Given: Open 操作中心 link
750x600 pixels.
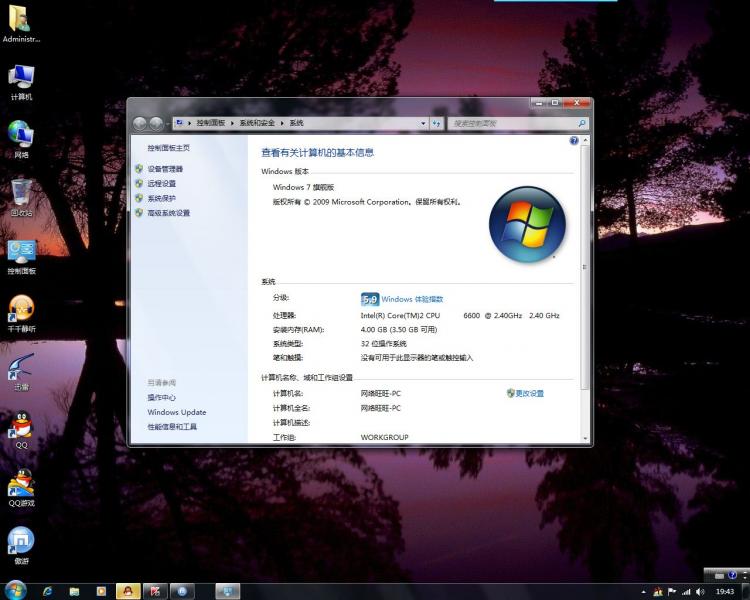Looking at the screenshot, I should pos(162,398).
